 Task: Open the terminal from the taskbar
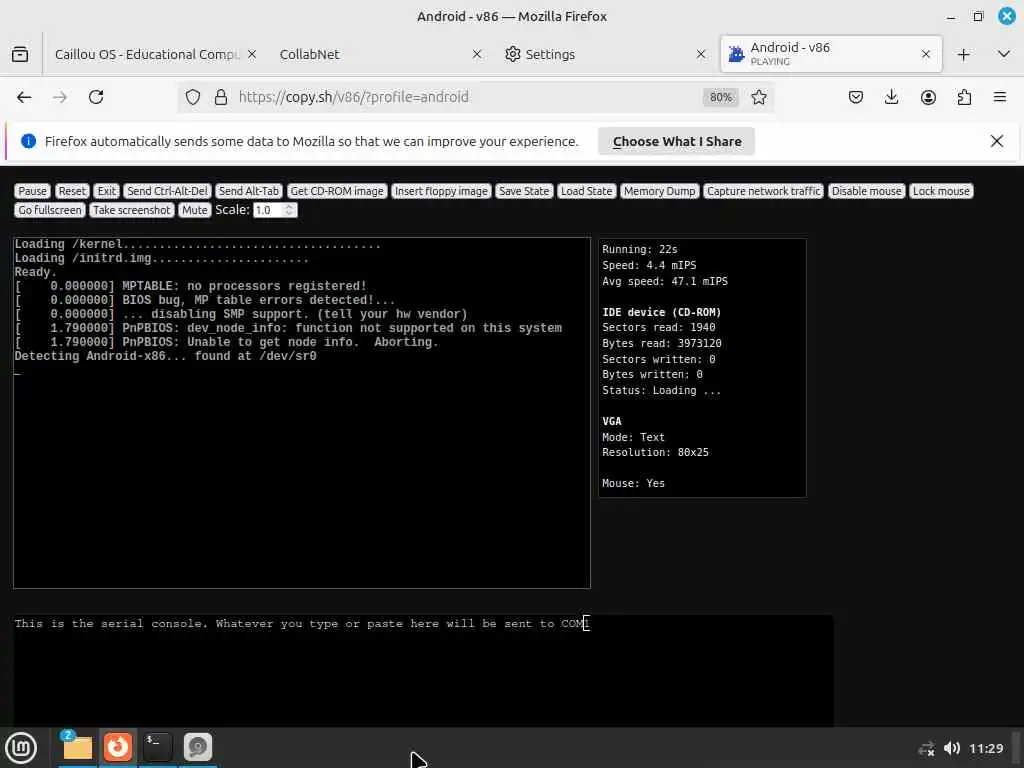(157, 747)
